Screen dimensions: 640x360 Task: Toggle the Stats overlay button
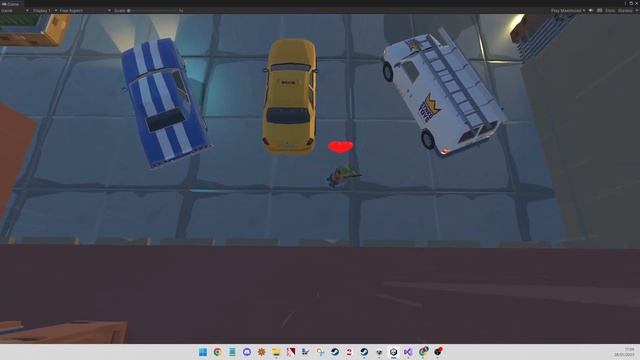tap(610, 11)
